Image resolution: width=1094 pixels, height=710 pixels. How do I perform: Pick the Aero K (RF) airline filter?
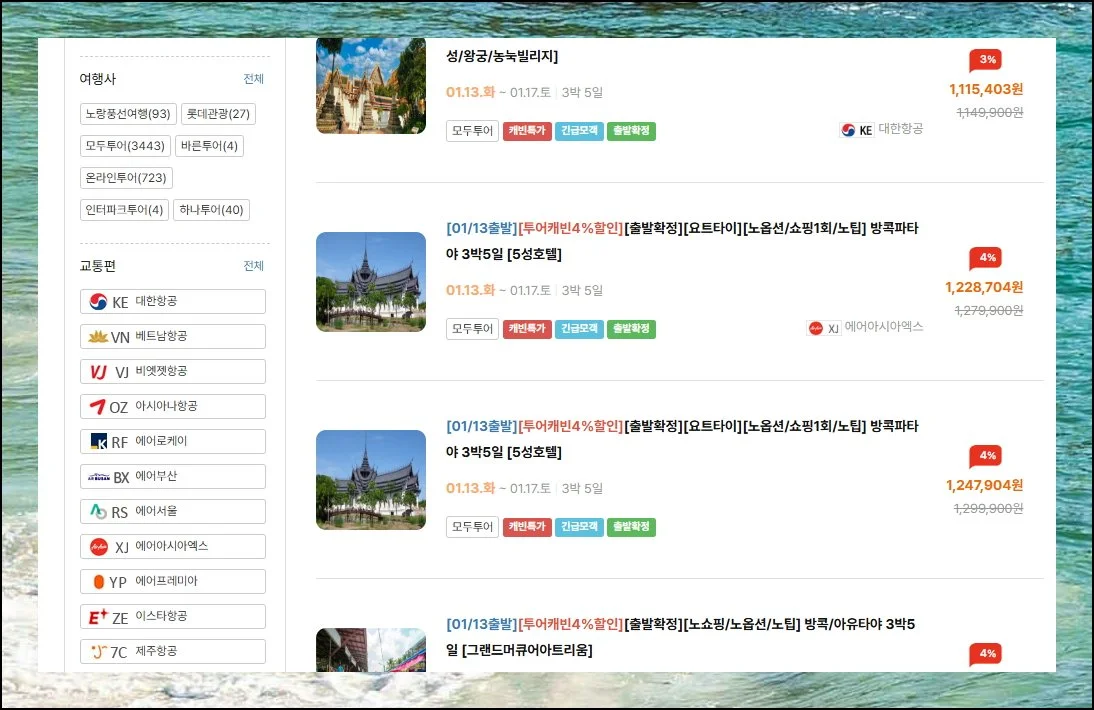tap(172, 442)
